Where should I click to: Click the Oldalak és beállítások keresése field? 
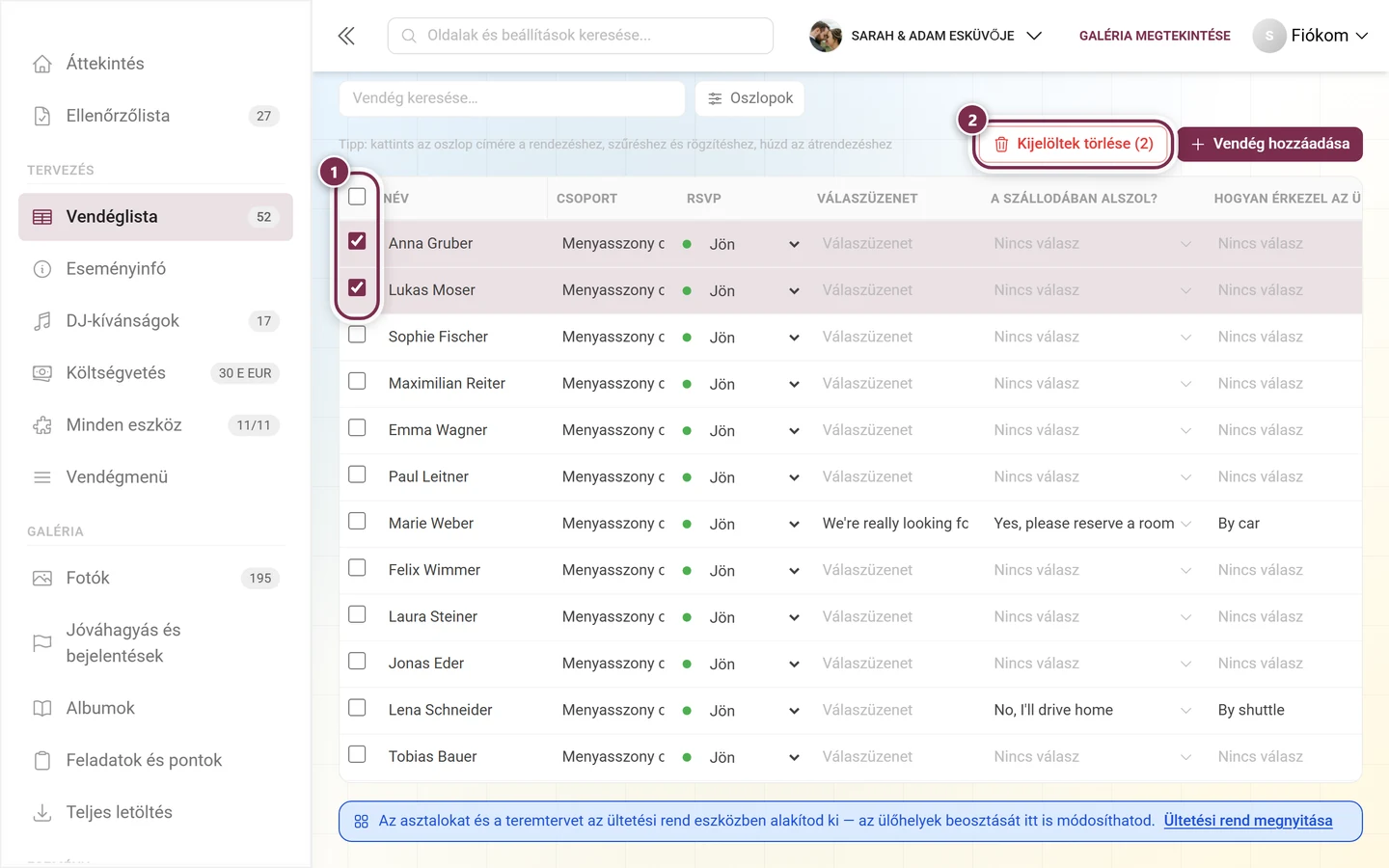pyautogui.click(x=581, y=36)
